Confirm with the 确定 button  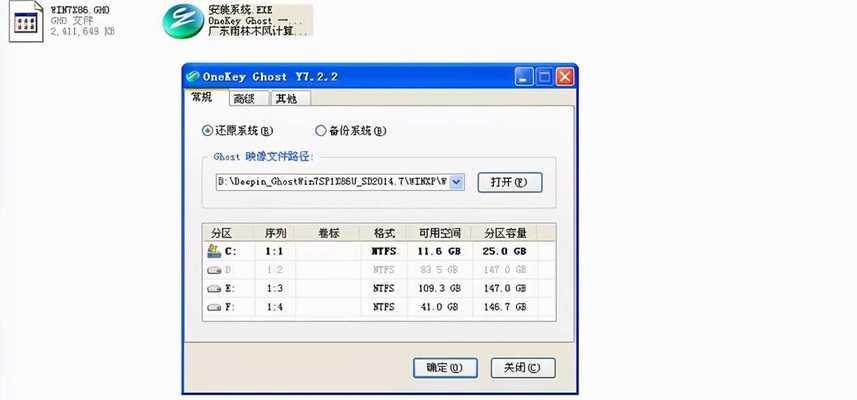tap(445, 368)
